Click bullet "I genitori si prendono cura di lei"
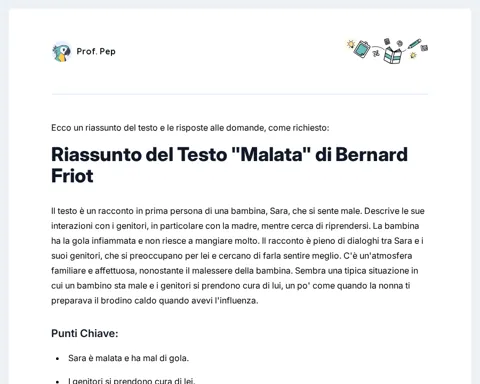Image resolution: width=480 pixels, height=384 pixels. pyautogui.click(x=132, y=381)
